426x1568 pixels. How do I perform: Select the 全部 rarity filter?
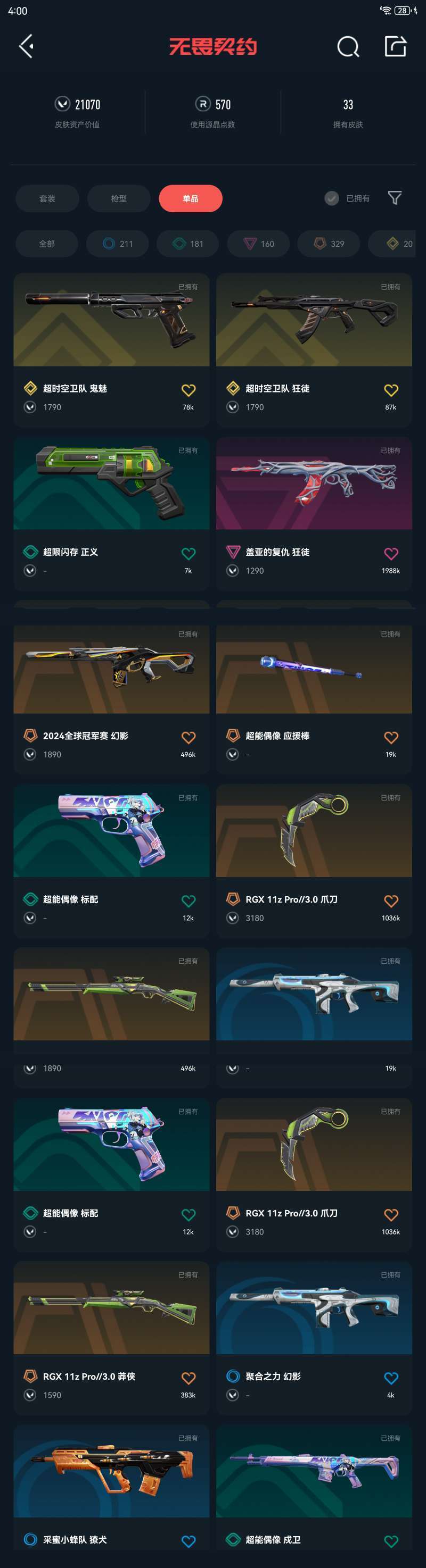coord(47,244)
